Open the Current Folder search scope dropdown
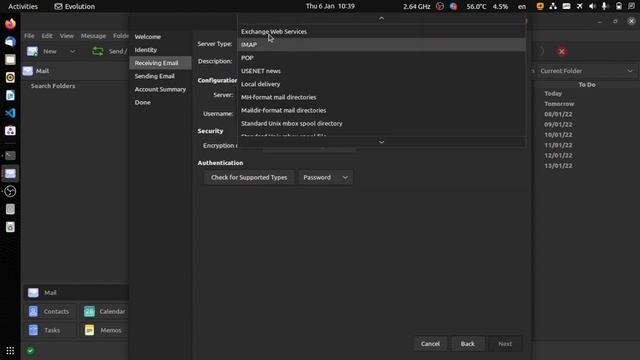 coord(586,71)
